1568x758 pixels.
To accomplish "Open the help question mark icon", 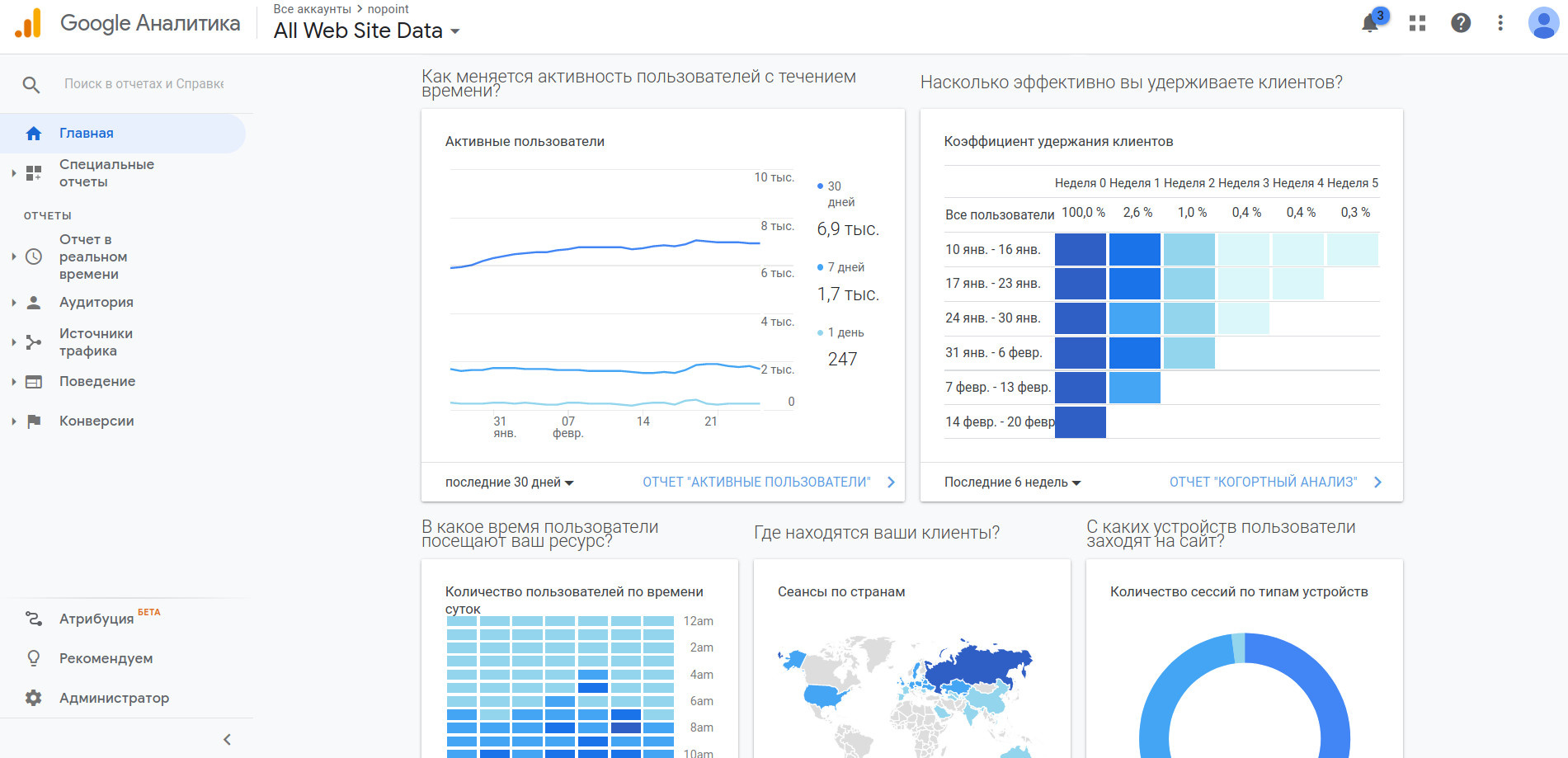I will pos(1461,23).
